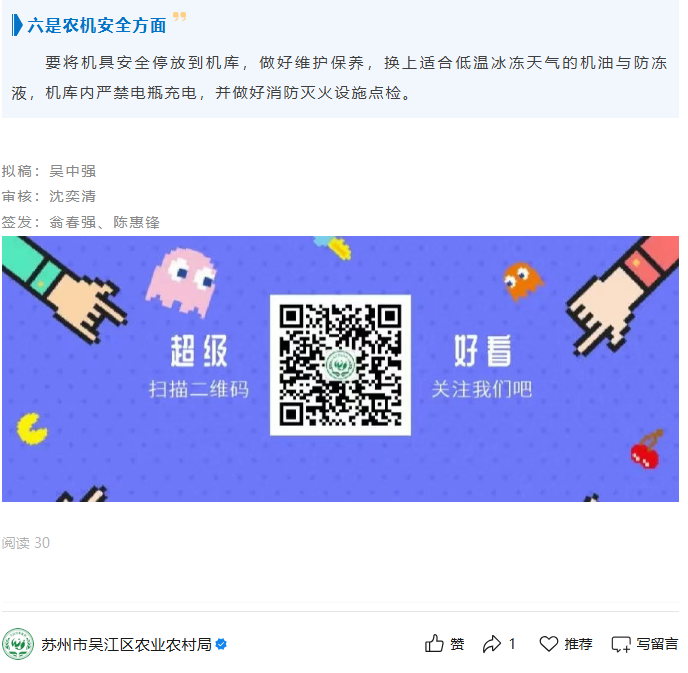
Task: Click the share arrow icon
Action: point(491,644)
